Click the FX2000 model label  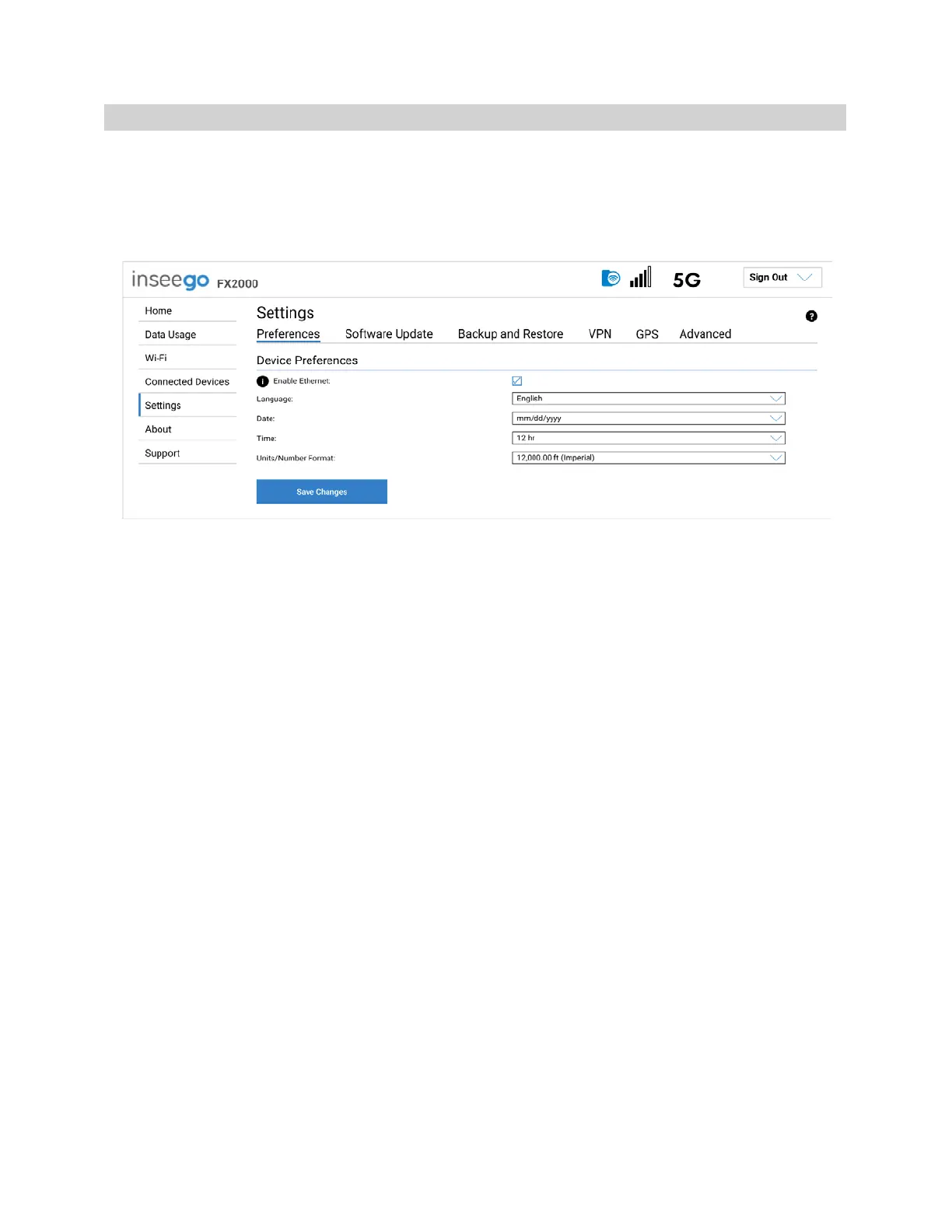tap(237, 284)
